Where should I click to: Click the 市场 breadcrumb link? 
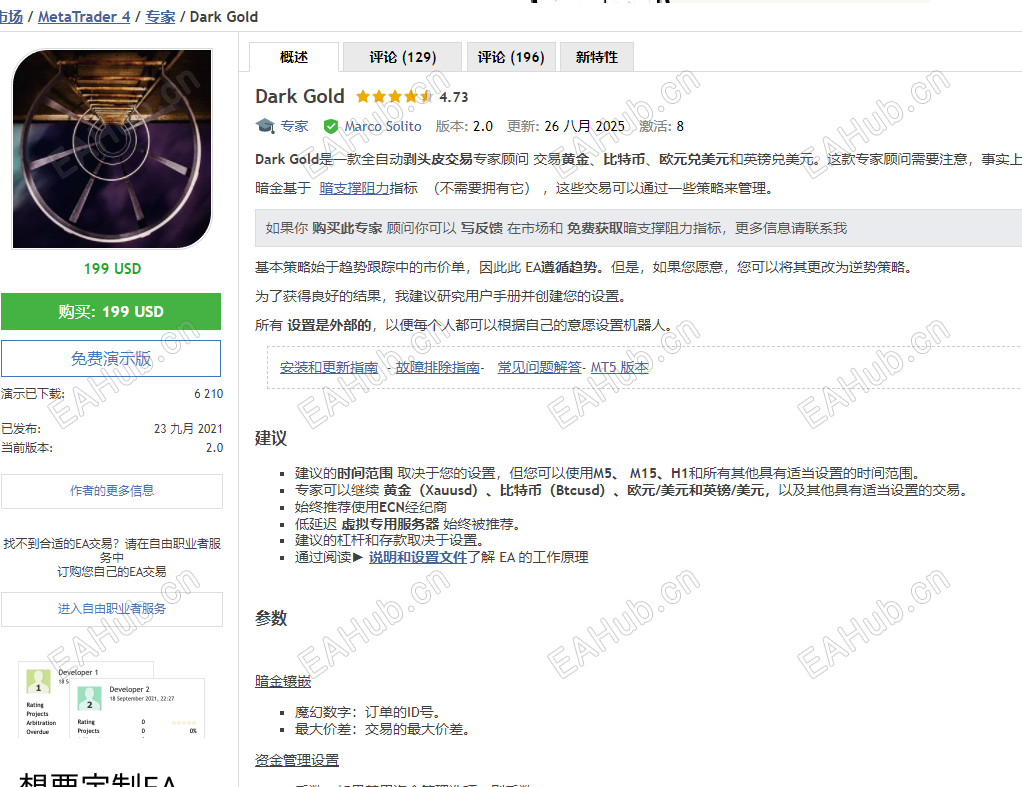click(x=11, y=17)
